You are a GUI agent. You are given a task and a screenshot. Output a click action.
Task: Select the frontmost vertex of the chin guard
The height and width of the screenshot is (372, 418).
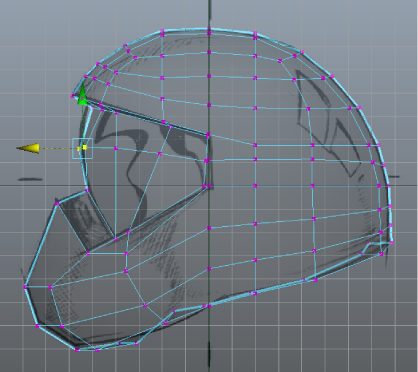(25, 287)
